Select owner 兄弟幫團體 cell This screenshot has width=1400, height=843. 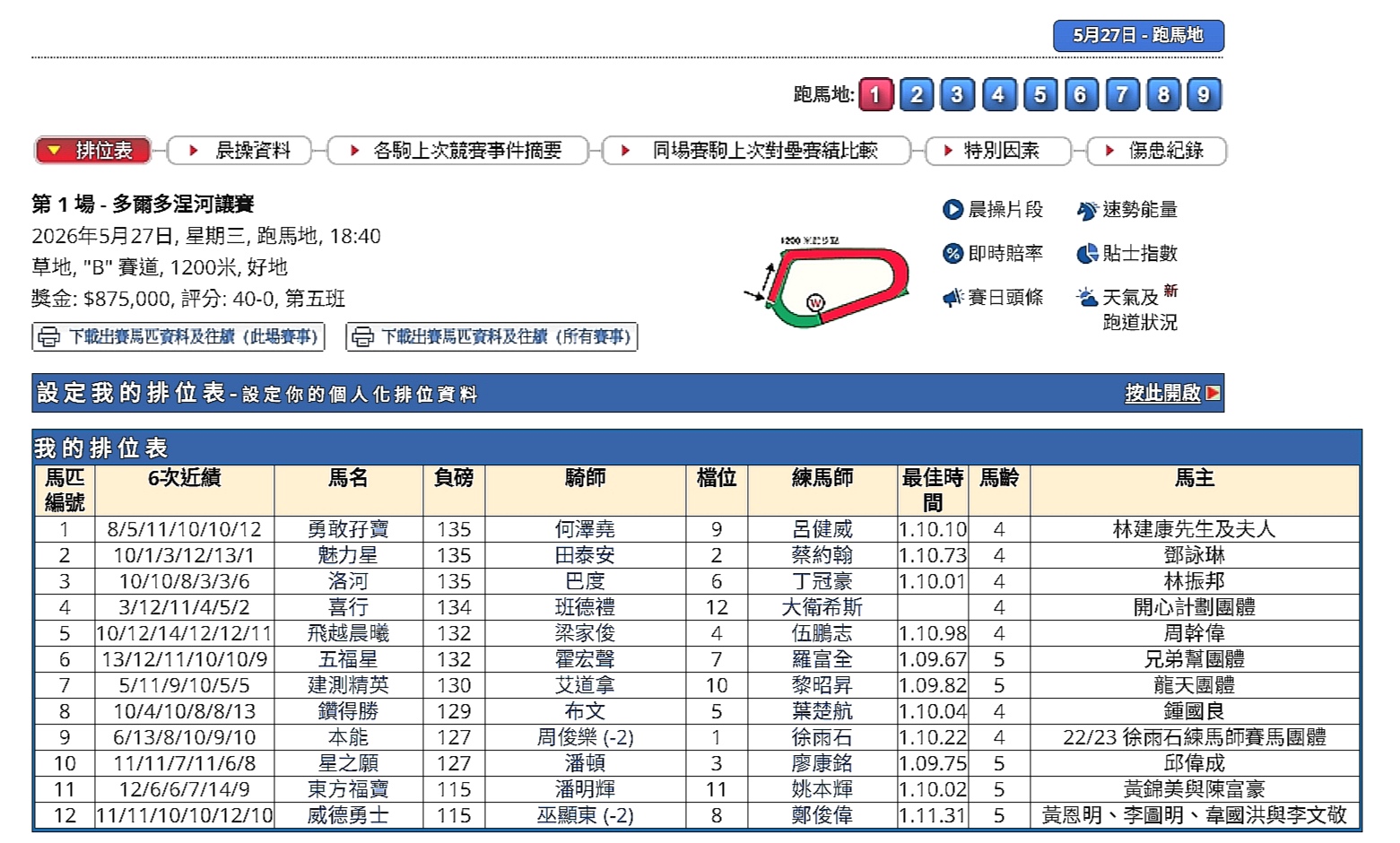tap(1195, 659)
